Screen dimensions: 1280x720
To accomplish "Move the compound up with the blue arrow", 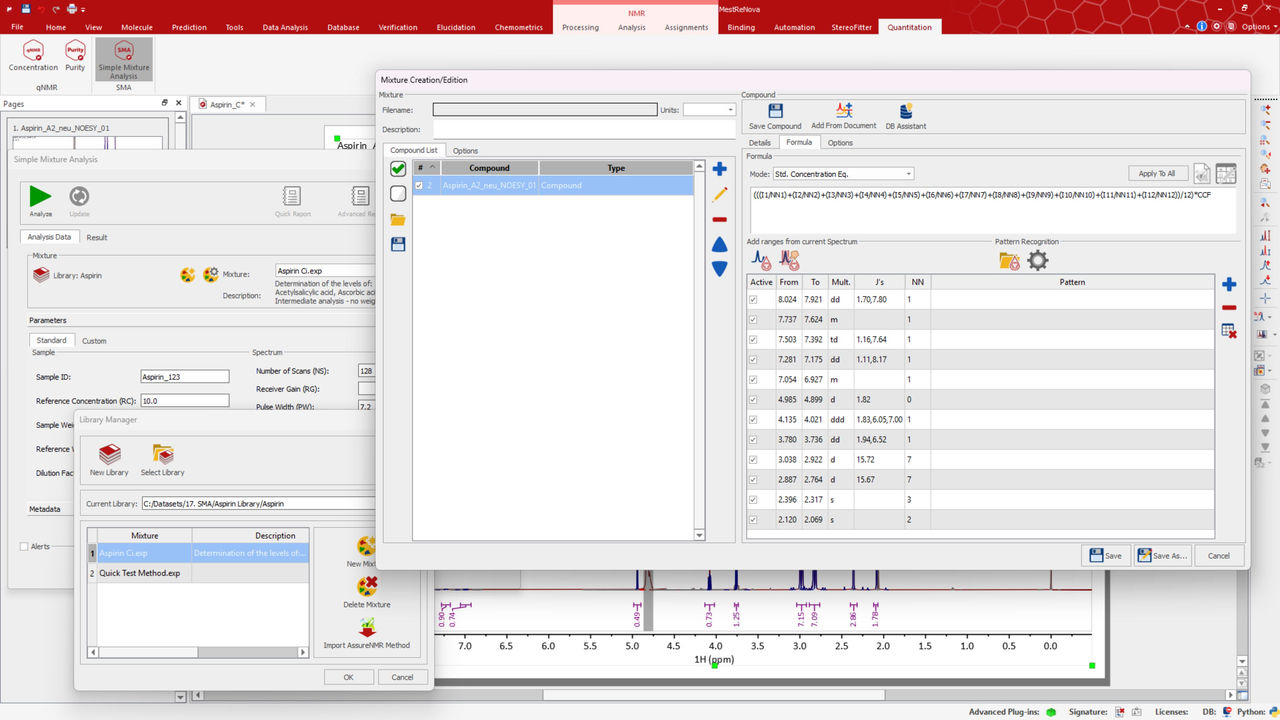I will pos(719,245).
